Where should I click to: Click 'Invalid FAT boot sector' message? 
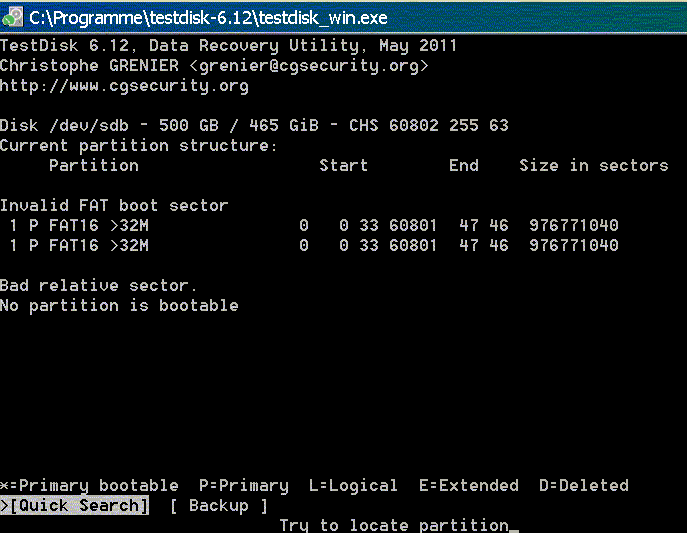click(x=114, y=205)
